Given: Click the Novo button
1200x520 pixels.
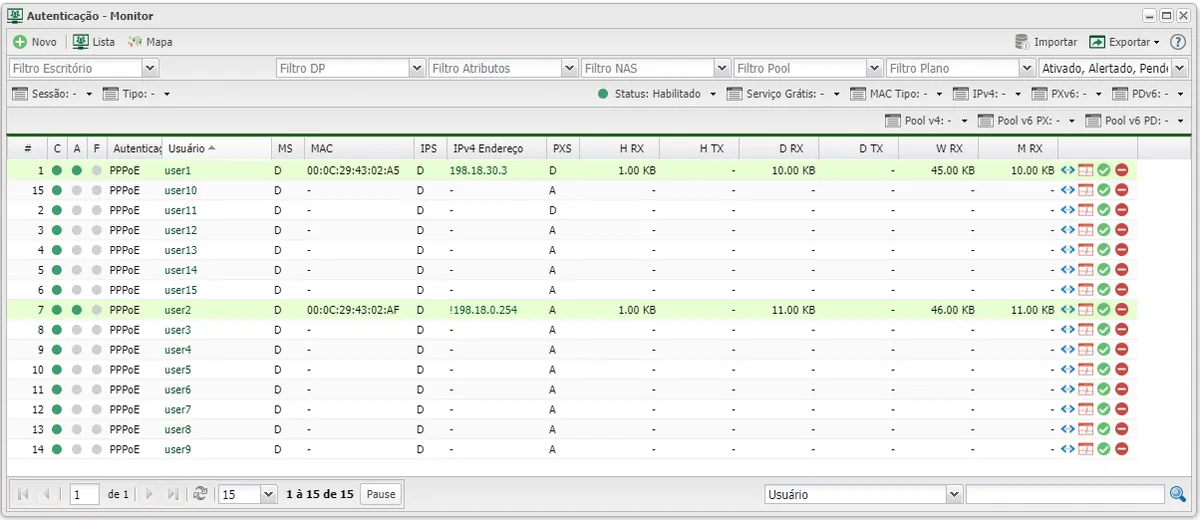Looking at the screenshot, I should tap(35, 42).
